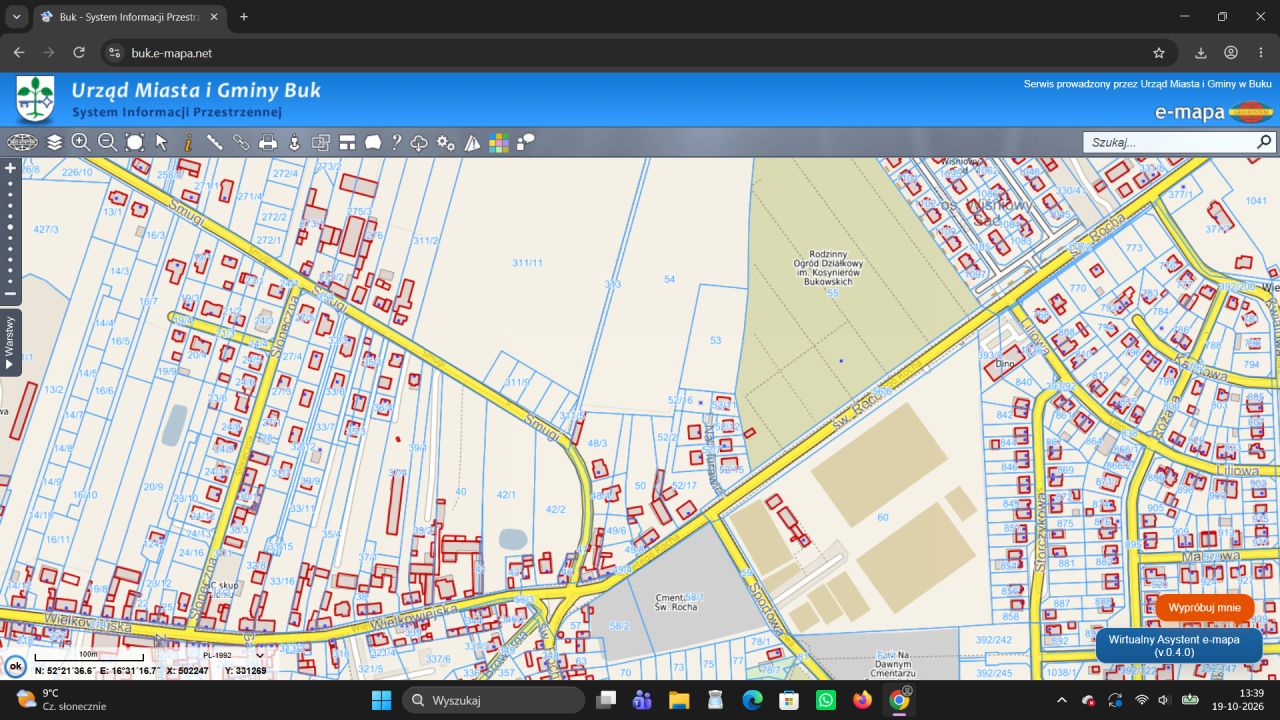Click the chain link tool

click(x=241, y=142)
